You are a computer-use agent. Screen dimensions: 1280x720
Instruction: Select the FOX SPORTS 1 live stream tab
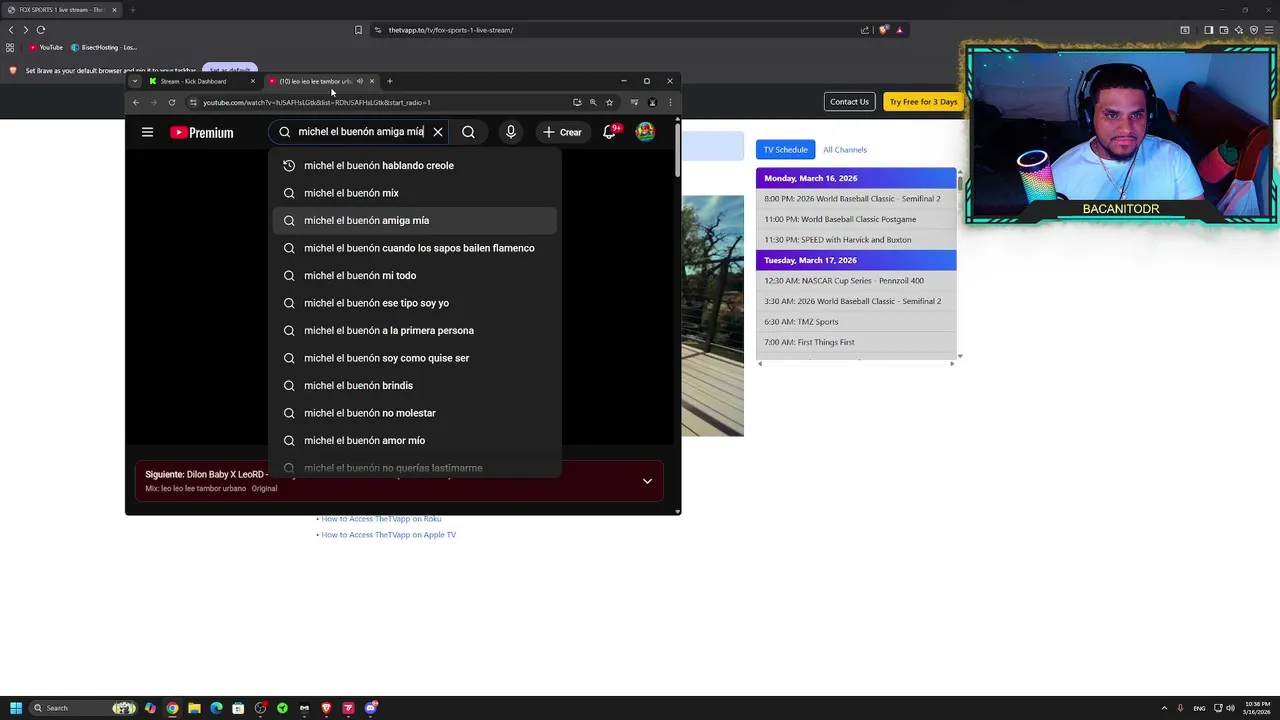pos(60,10)
